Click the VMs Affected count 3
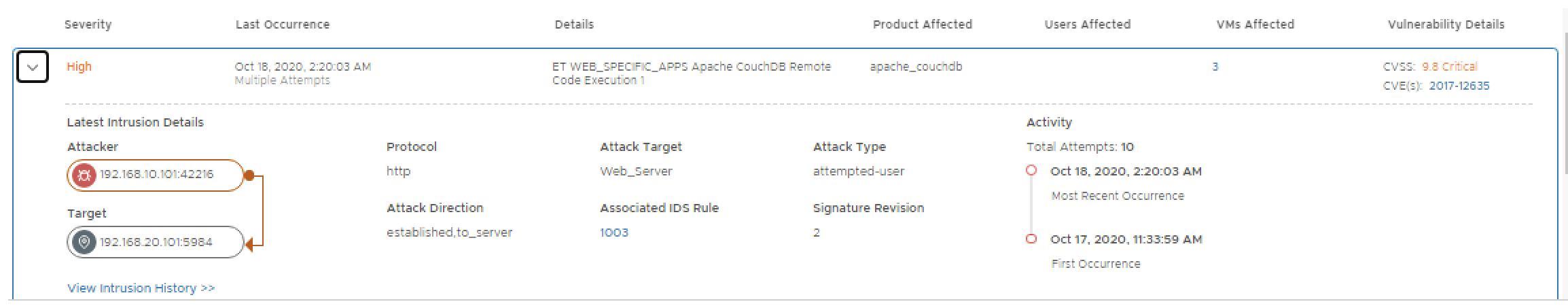The width and height of the screenshot is (1568, 306). point(1215,67)
